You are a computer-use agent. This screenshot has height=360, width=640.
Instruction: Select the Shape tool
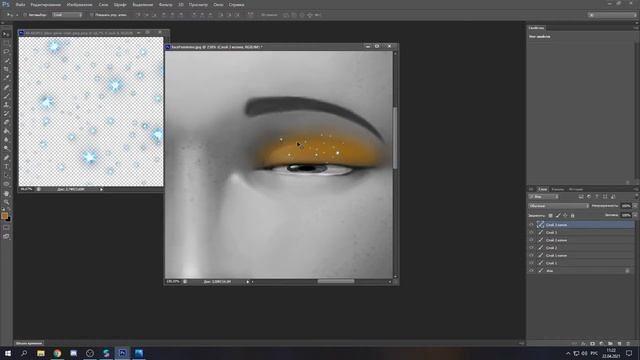tap(6, 184)
